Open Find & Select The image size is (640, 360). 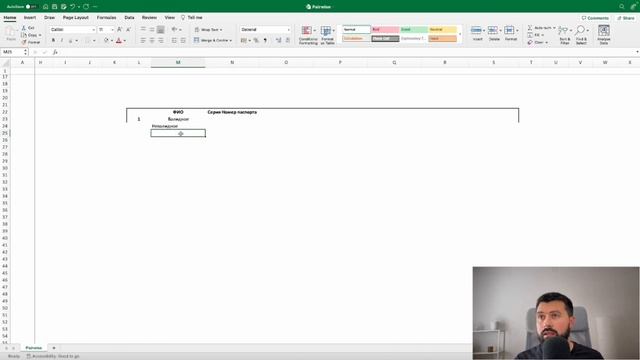(x=581, y=34)
